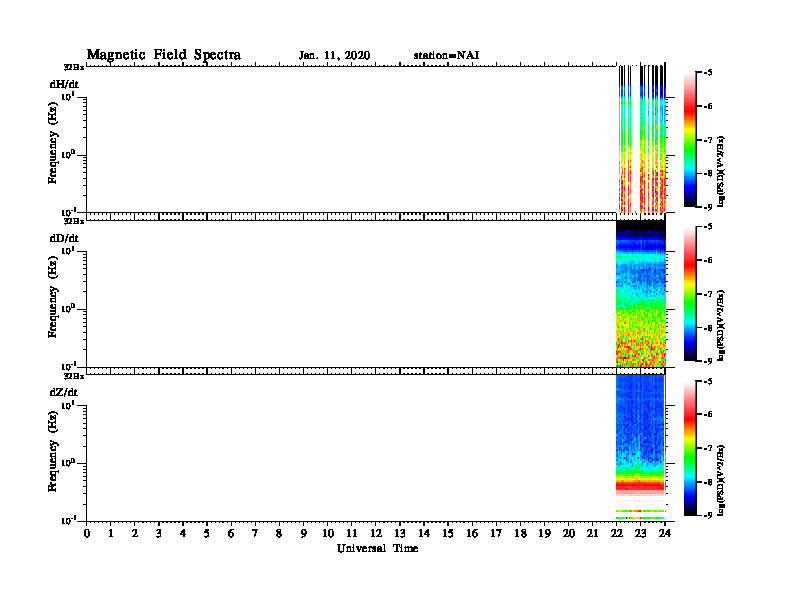This screenshot has height=612, width=792.
Task: Click the dD/dt spectrogram data block
Action: click(x=641, y=293)
